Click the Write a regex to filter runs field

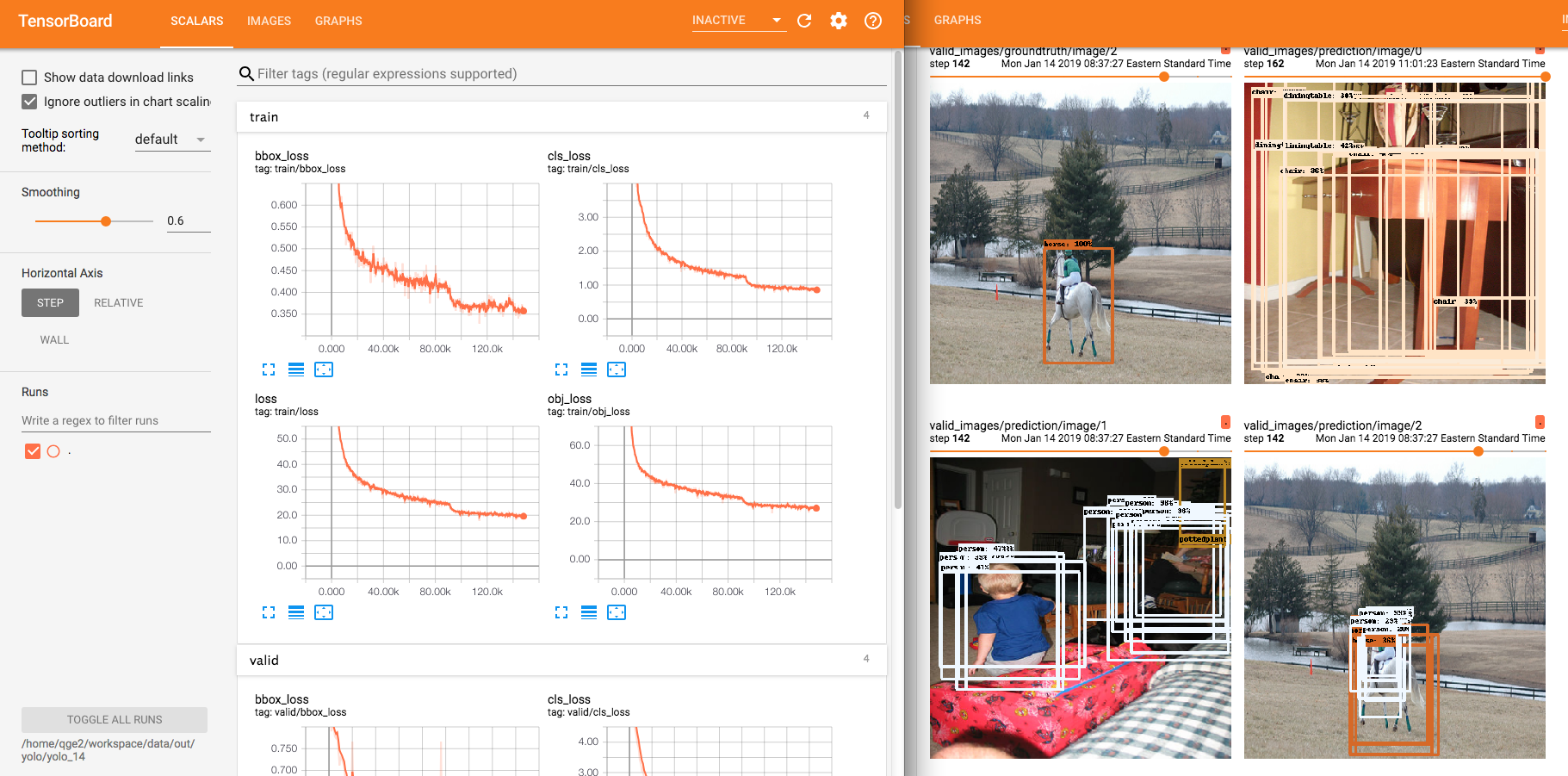(116, 421)
